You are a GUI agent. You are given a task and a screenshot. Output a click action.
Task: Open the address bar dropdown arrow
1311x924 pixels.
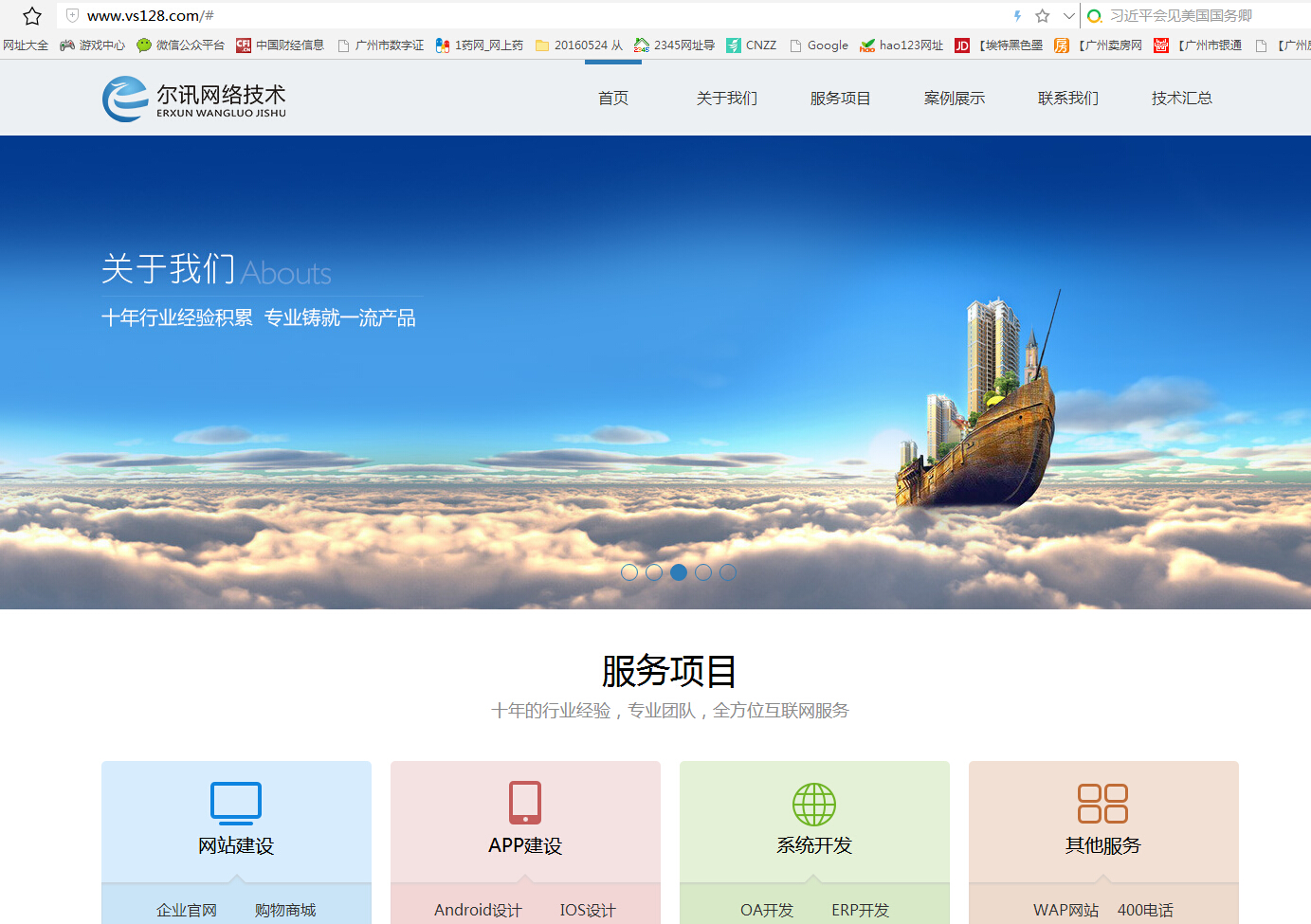point(1068,15)
